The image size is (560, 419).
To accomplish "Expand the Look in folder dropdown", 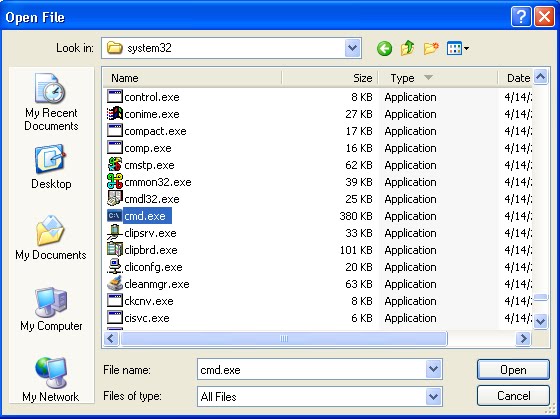I will 352,48.
